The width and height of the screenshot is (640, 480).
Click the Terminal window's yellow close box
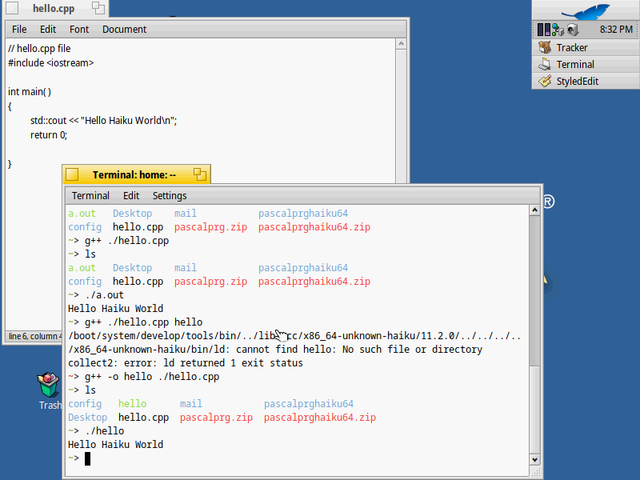72,175
